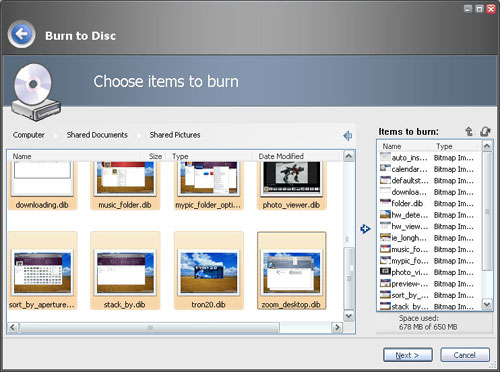Click the file browser vertical scroll thumb

pyautogui.click(x=349, y=278)
